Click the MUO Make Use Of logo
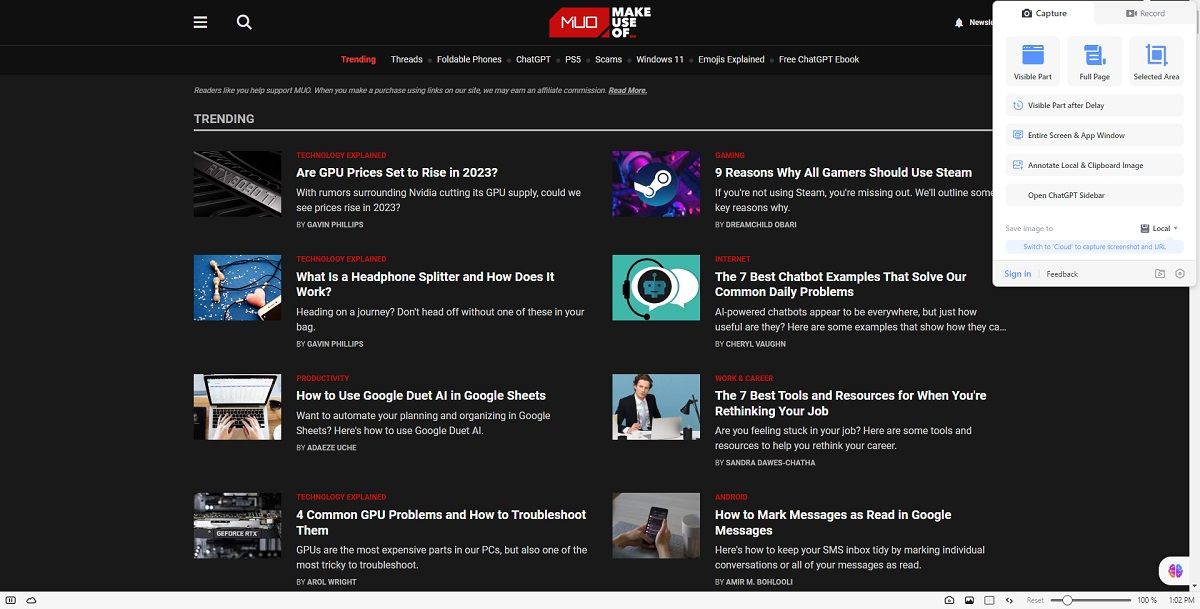Viewport: 1200px width, 609px height. [x=600, y=22]
